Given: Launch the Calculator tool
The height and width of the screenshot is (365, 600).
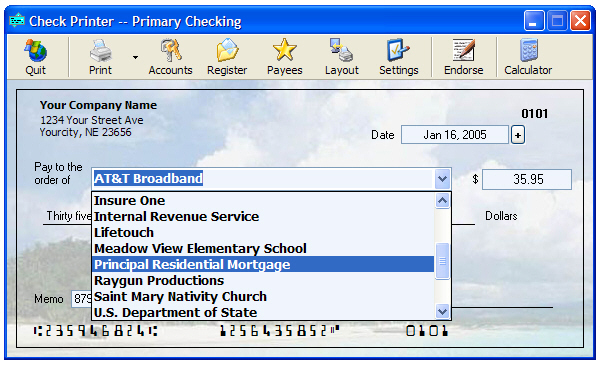Looking at the screenshot, I should (528, 57).
